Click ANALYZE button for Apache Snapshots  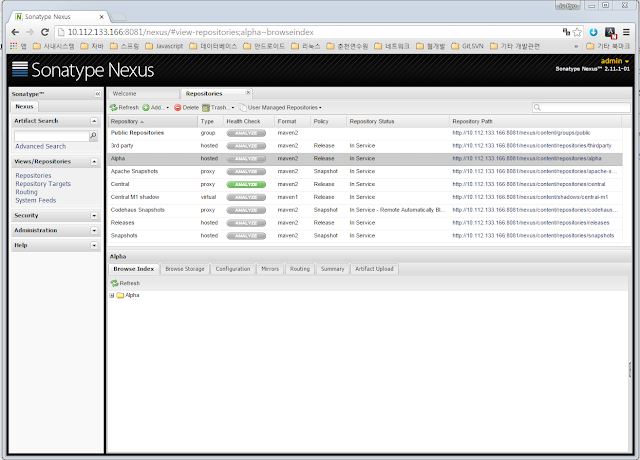pos(246,171)
